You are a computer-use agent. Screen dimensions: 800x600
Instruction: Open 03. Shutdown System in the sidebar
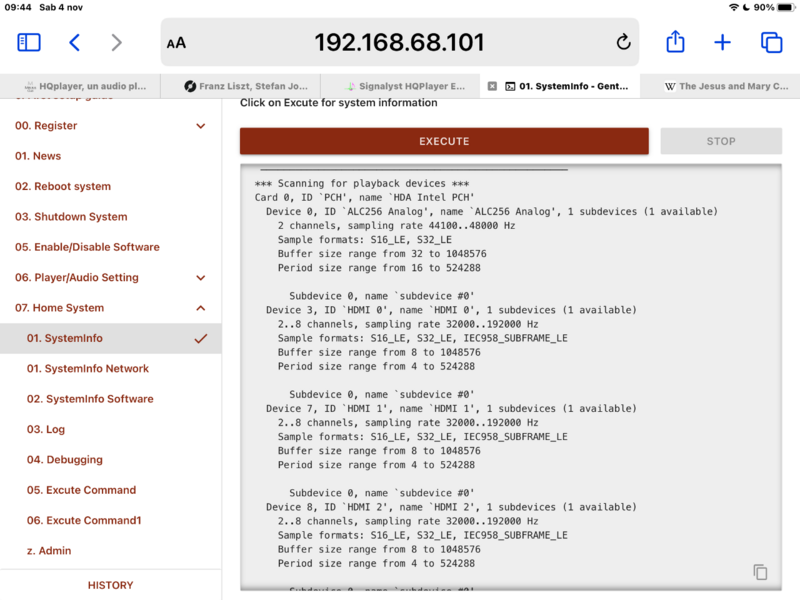pos(70,217)
